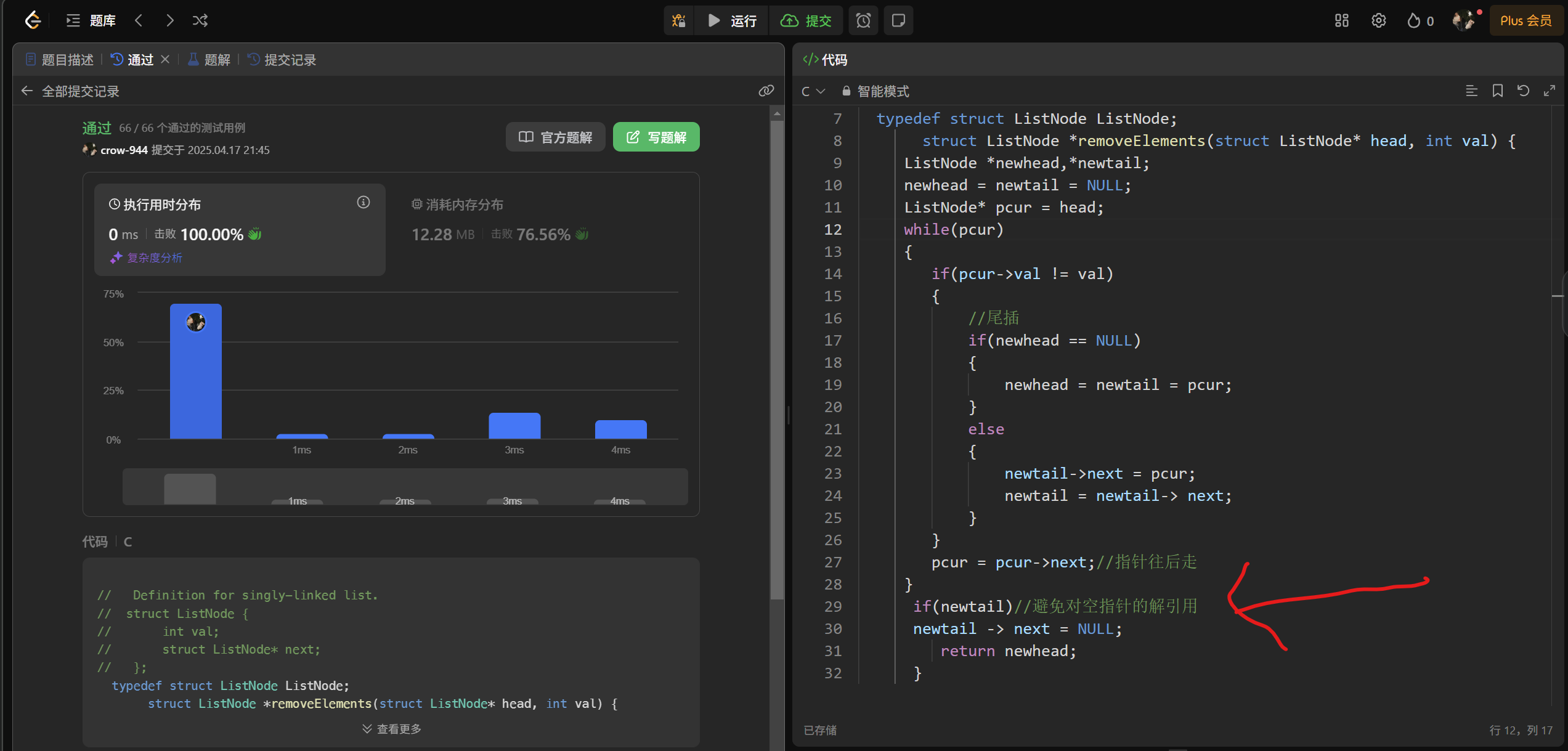The image size is (1568, 751).
Task: Click the alarm clock timer icon
Action: tap(863, 20)
